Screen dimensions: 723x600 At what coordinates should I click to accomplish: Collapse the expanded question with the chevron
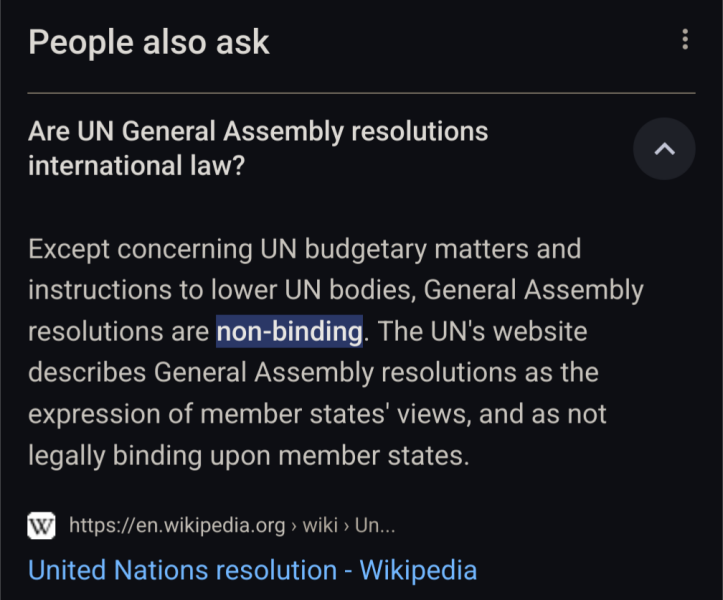click(664, 149)
